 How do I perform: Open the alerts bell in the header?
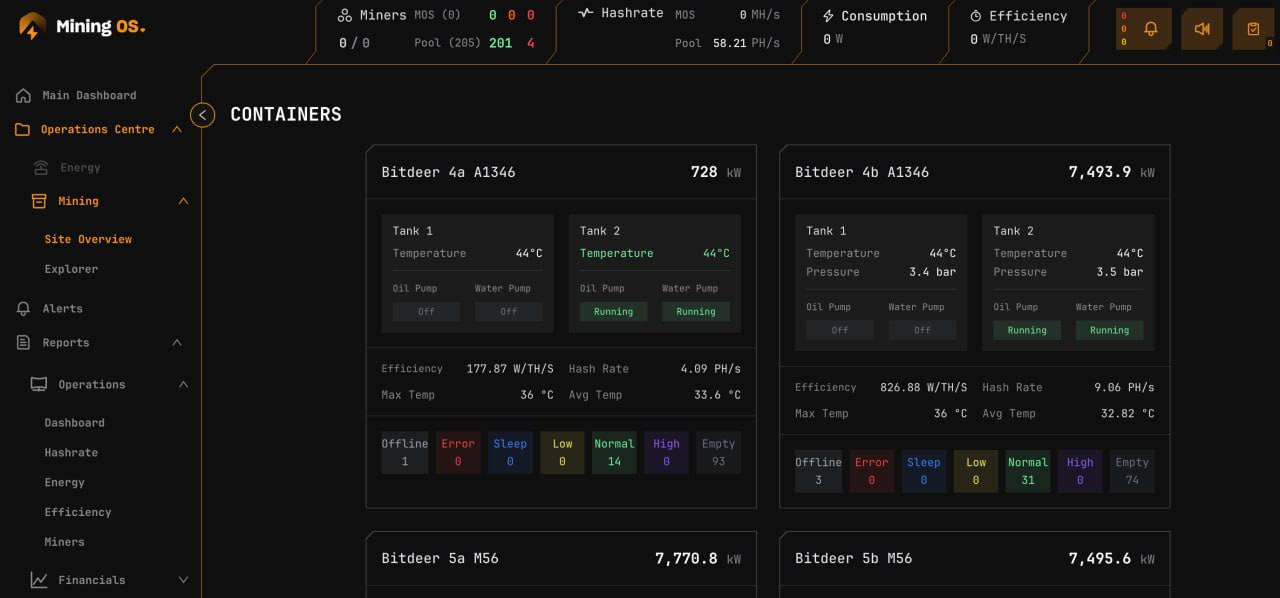click(x=1151, y=29)
